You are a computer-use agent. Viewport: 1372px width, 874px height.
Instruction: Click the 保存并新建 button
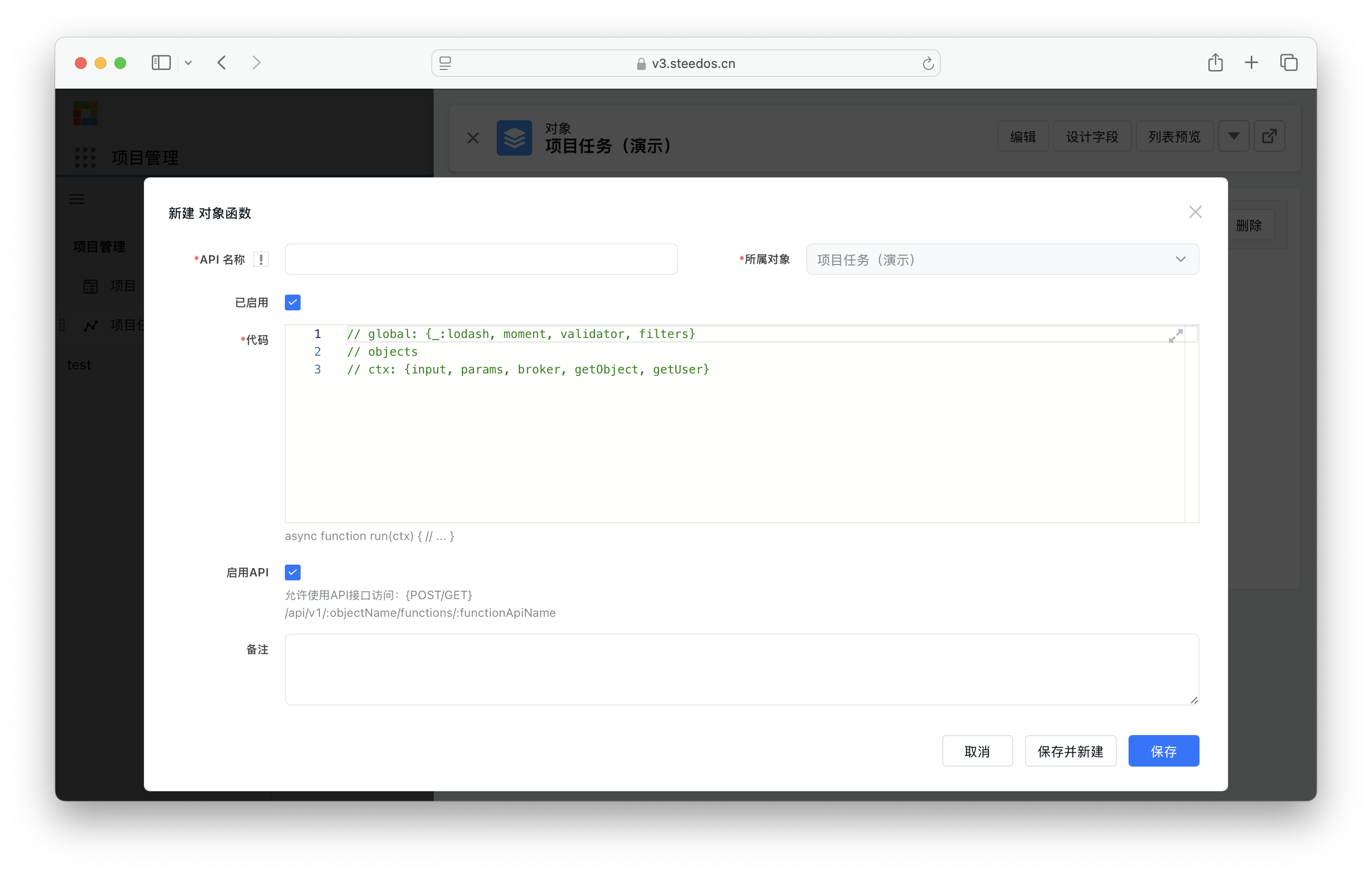coord(1070,751)
